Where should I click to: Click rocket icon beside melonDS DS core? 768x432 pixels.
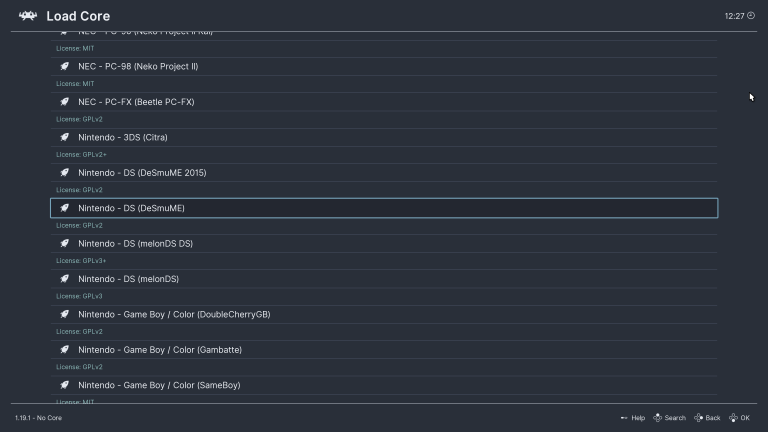(64, 244)
